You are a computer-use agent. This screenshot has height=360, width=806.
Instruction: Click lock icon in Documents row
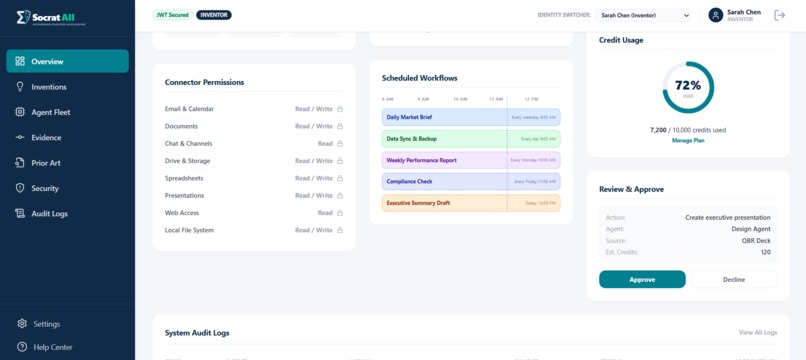(340, 126)
